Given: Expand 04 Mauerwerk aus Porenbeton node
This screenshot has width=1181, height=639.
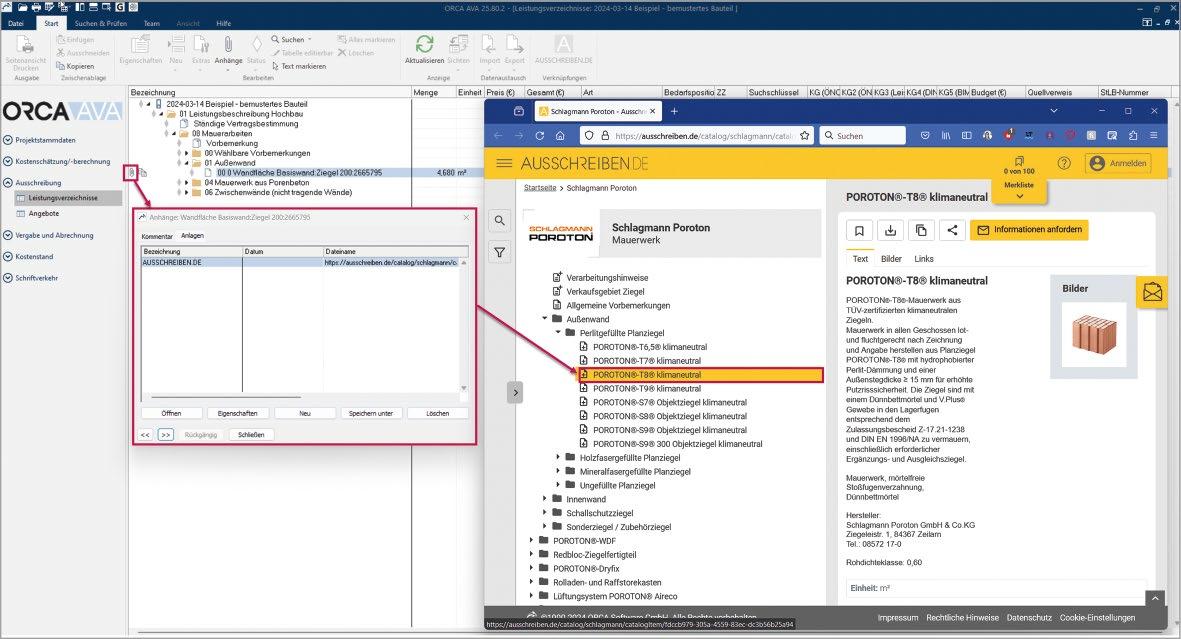Looking at the screenshot, I should click(x=188, y=182).
